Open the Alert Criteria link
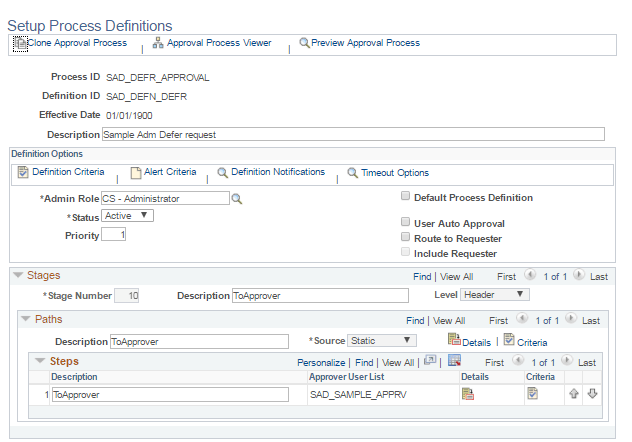Image resolution: width=632 pixels, height=442 pixels. [170, 172]
